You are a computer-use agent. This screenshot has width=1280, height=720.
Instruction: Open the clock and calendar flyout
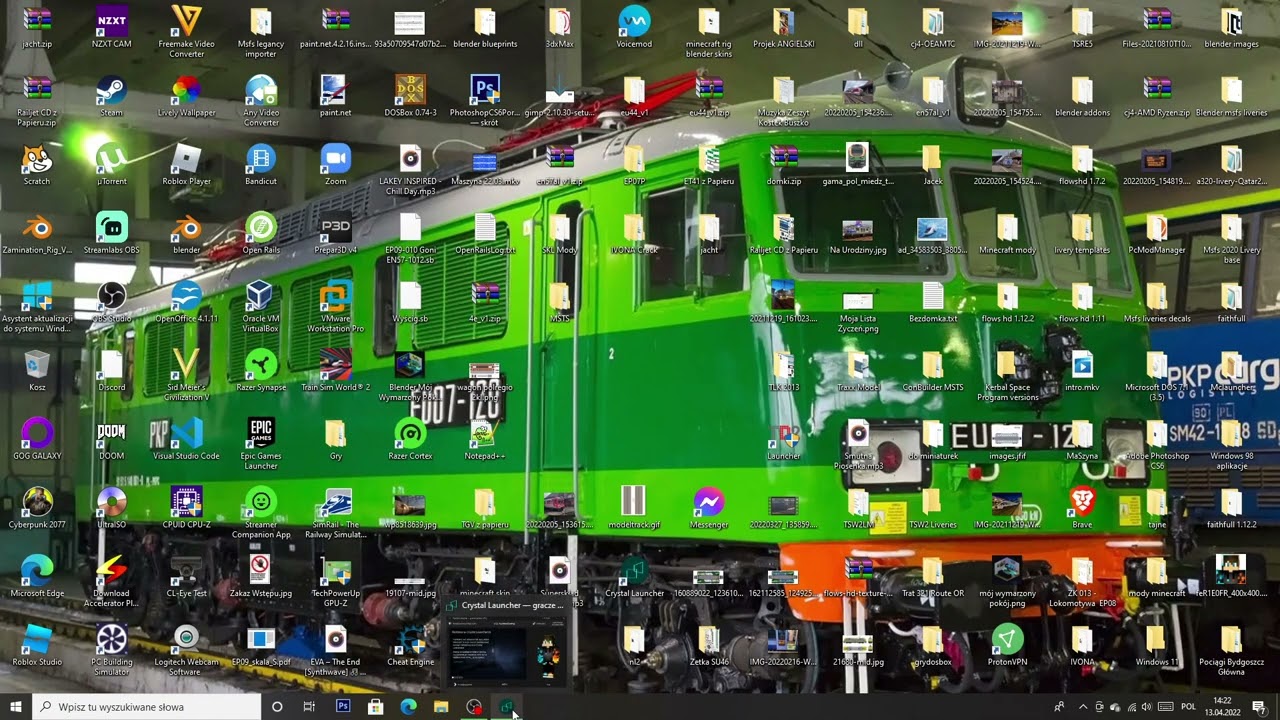point(1222,707)
